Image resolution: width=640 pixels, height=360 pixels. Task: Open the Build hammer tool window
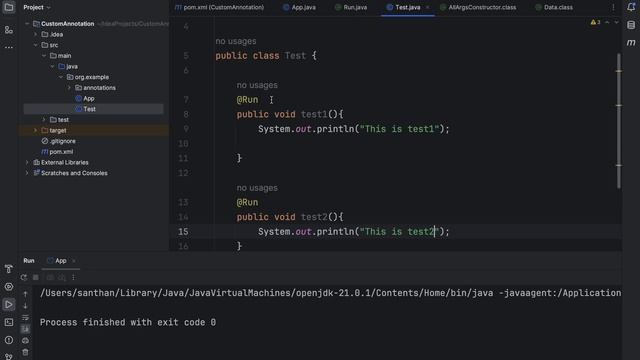tap(9, 269)
